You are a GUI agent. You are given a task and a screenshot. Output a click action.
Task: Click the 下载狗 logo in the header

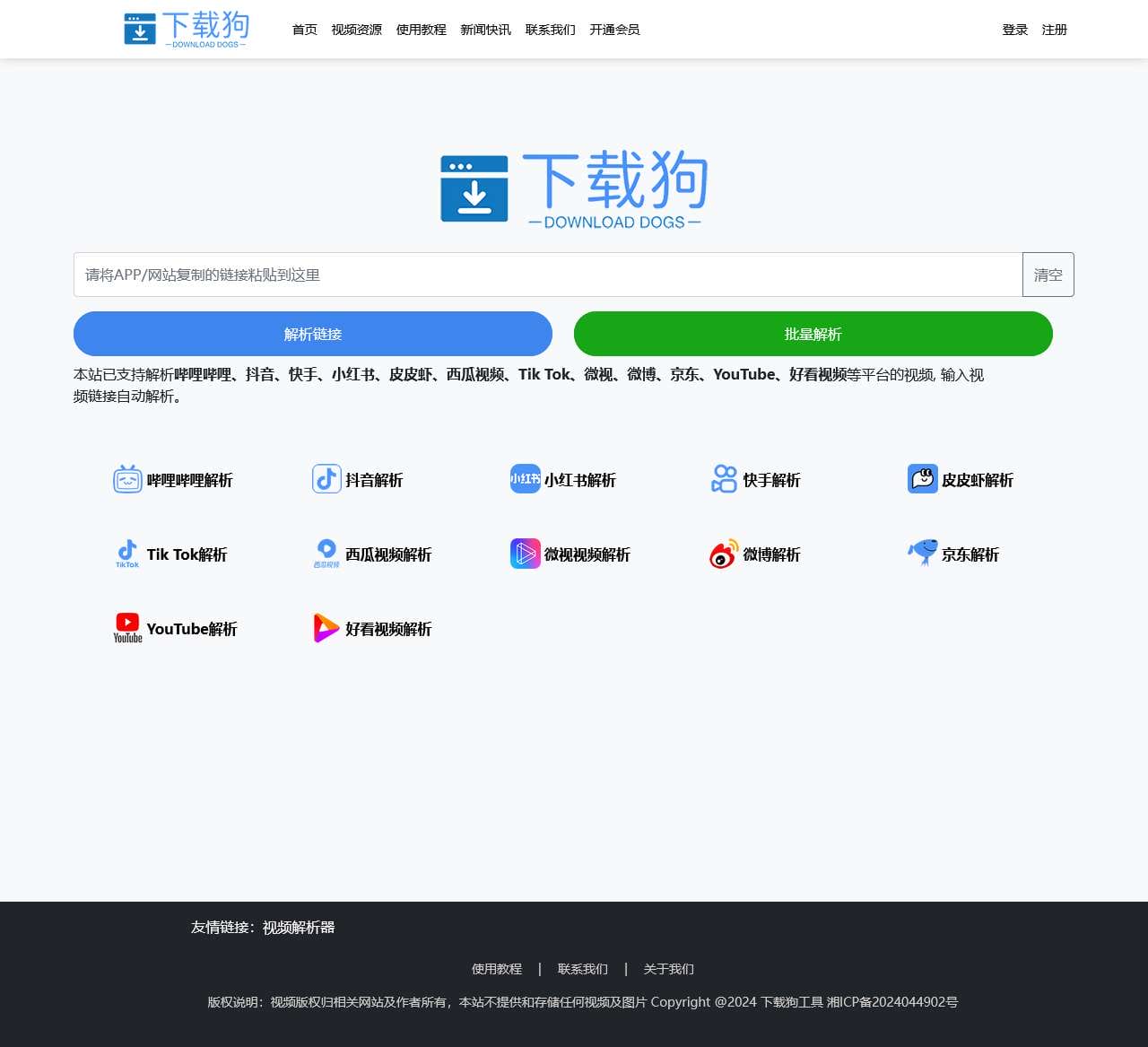(187, 30)
